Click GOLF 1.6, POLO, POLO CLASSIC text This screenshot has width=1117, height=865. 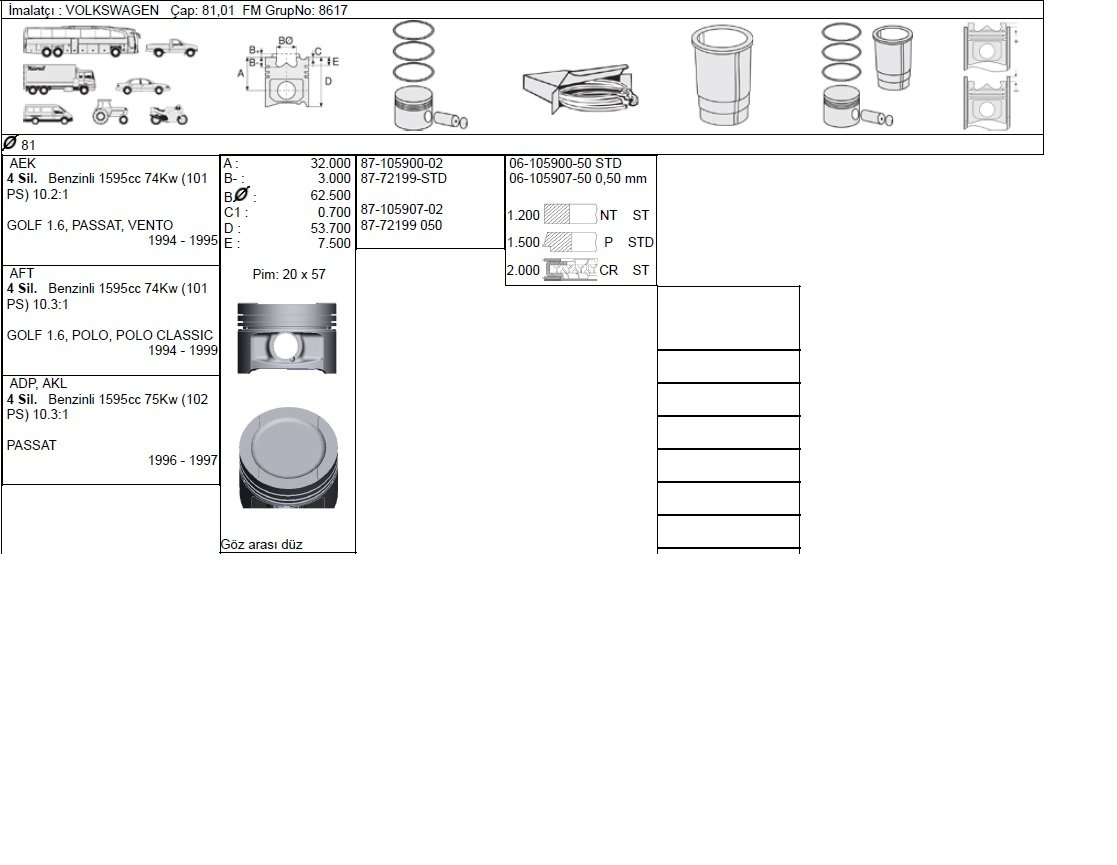[110, 335]
